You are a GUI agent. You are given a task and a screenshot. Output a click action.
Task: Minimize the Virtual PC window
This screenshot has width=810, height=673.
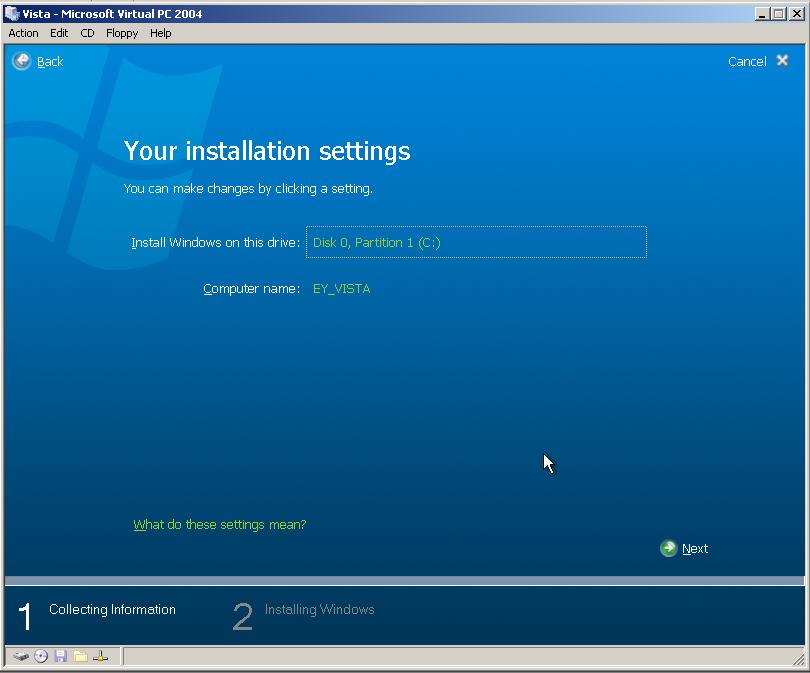[x=761, y=14]
